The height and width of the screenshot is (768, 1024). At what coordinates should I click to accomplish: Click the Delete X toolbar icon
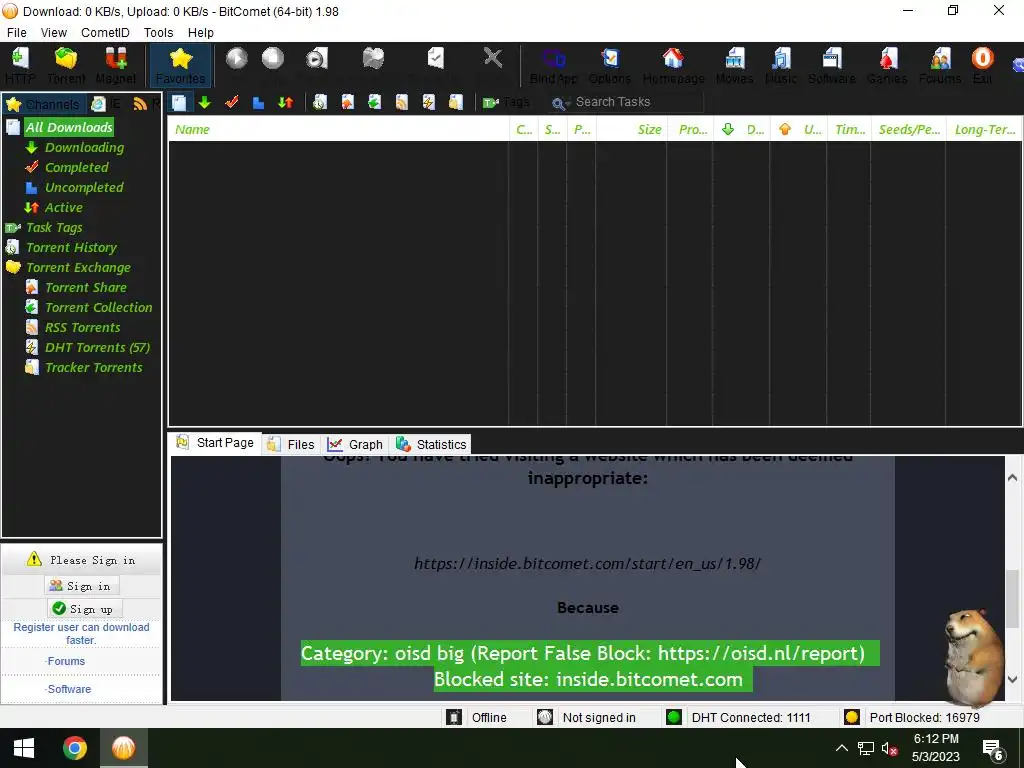[493, 58]
